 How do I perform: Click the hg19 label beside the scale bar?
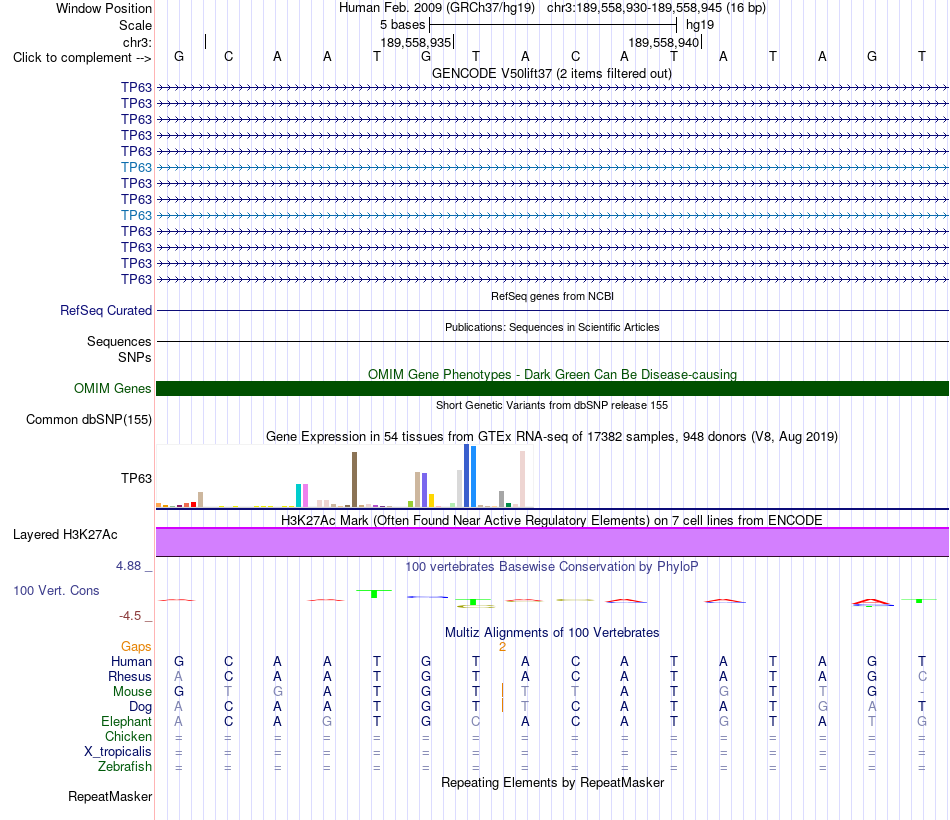point(700,25)
